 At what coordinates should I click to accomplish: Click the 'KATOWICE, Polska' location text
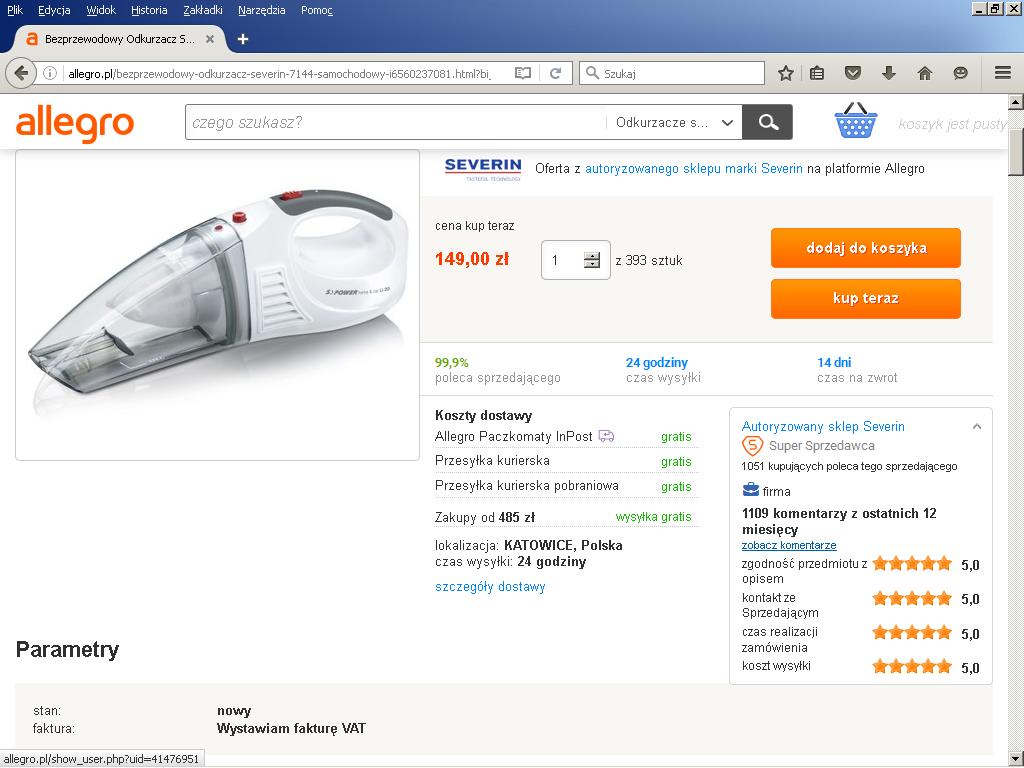coord(563,545)
